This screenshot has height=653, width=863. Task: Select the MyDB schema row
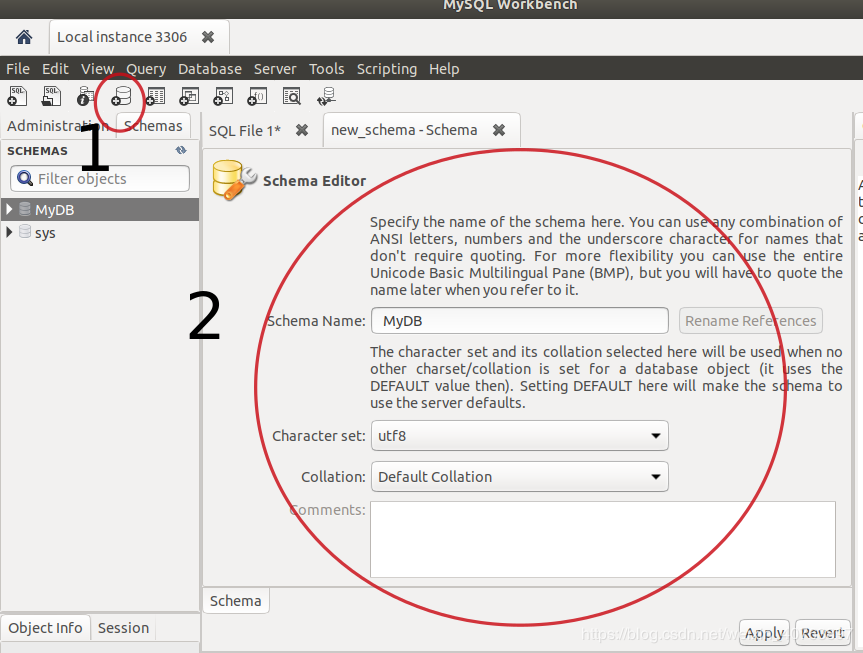tap(100, 209)
